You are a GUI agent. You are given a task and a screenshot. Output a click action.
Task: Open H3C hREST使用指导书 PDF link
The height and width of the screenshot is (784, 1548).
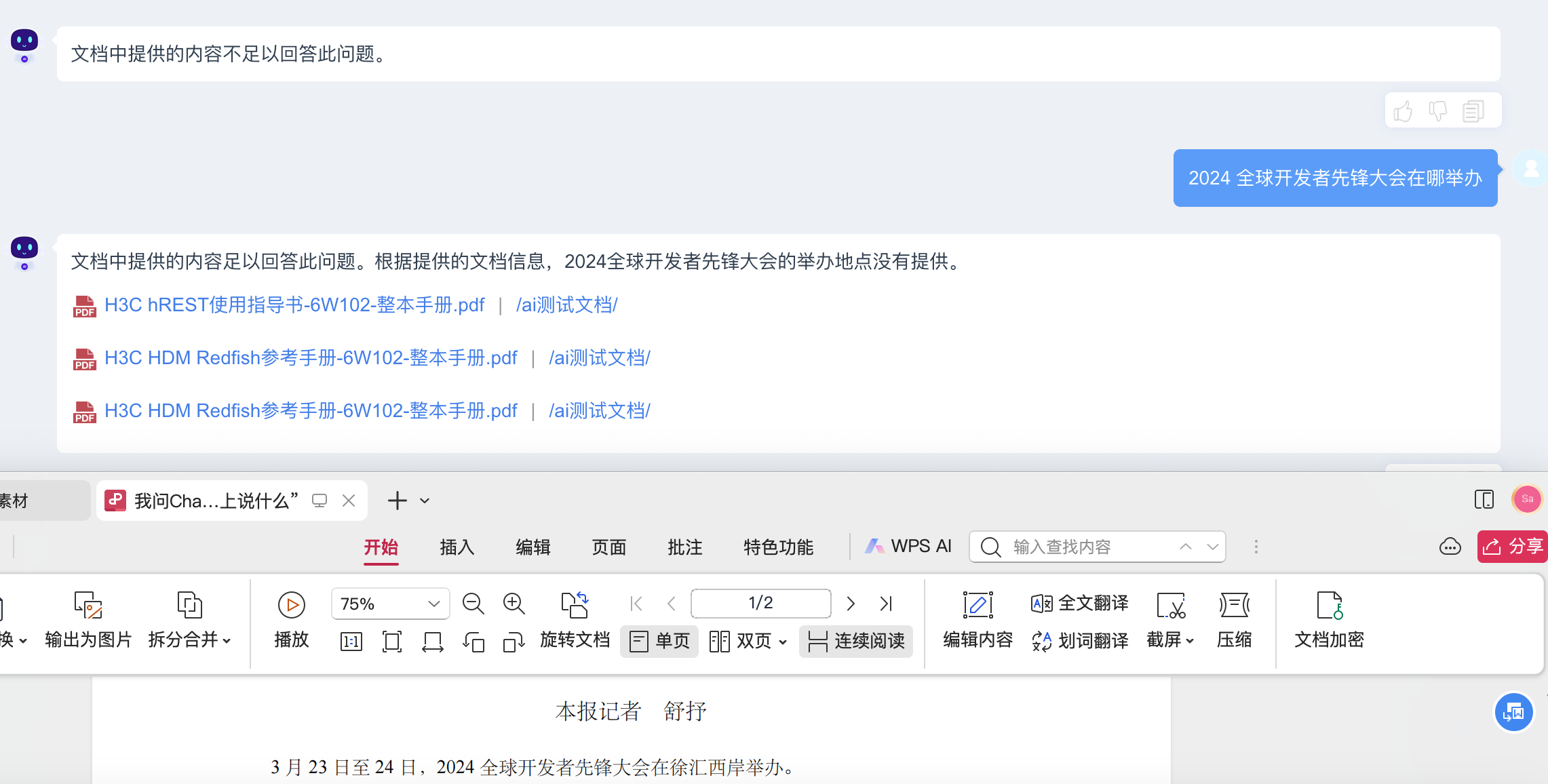pos(294,305)
